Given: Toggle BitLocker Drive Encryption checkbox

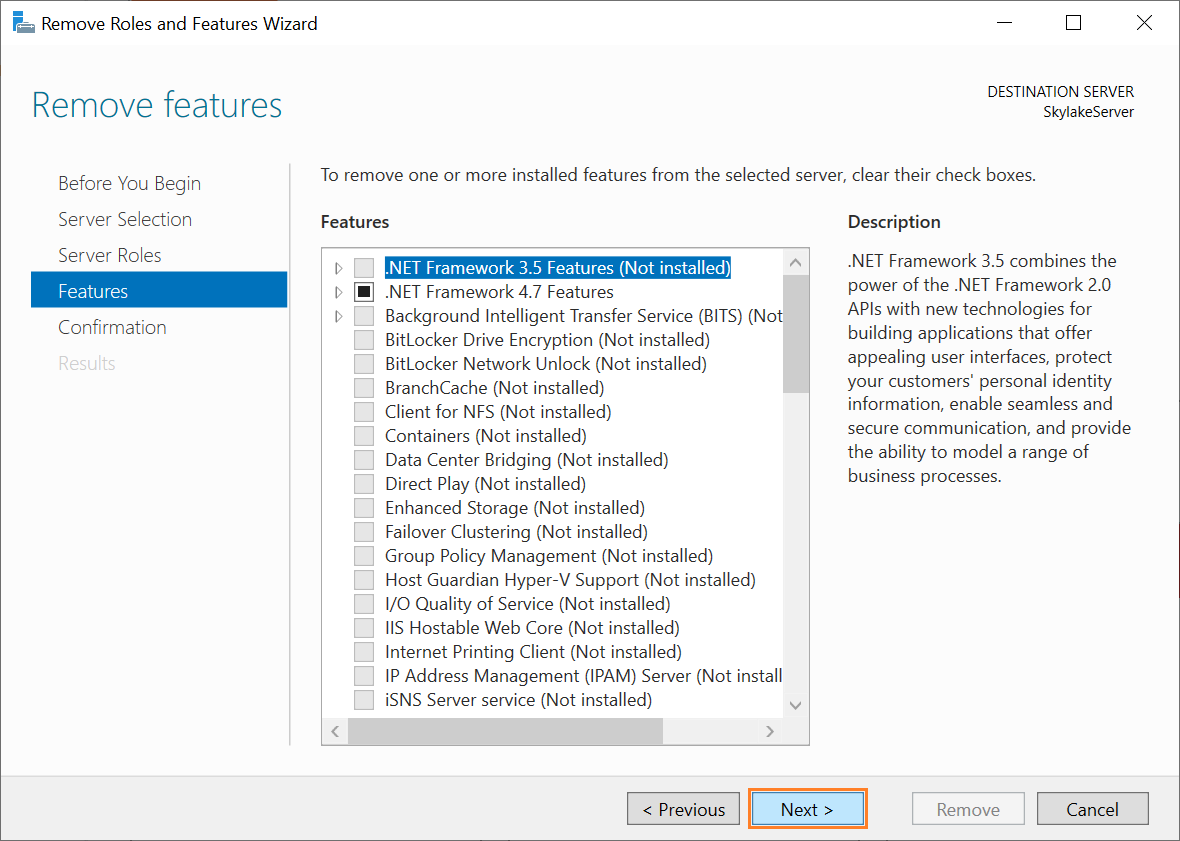Looking at the screenshot, I should coord(364,340).
